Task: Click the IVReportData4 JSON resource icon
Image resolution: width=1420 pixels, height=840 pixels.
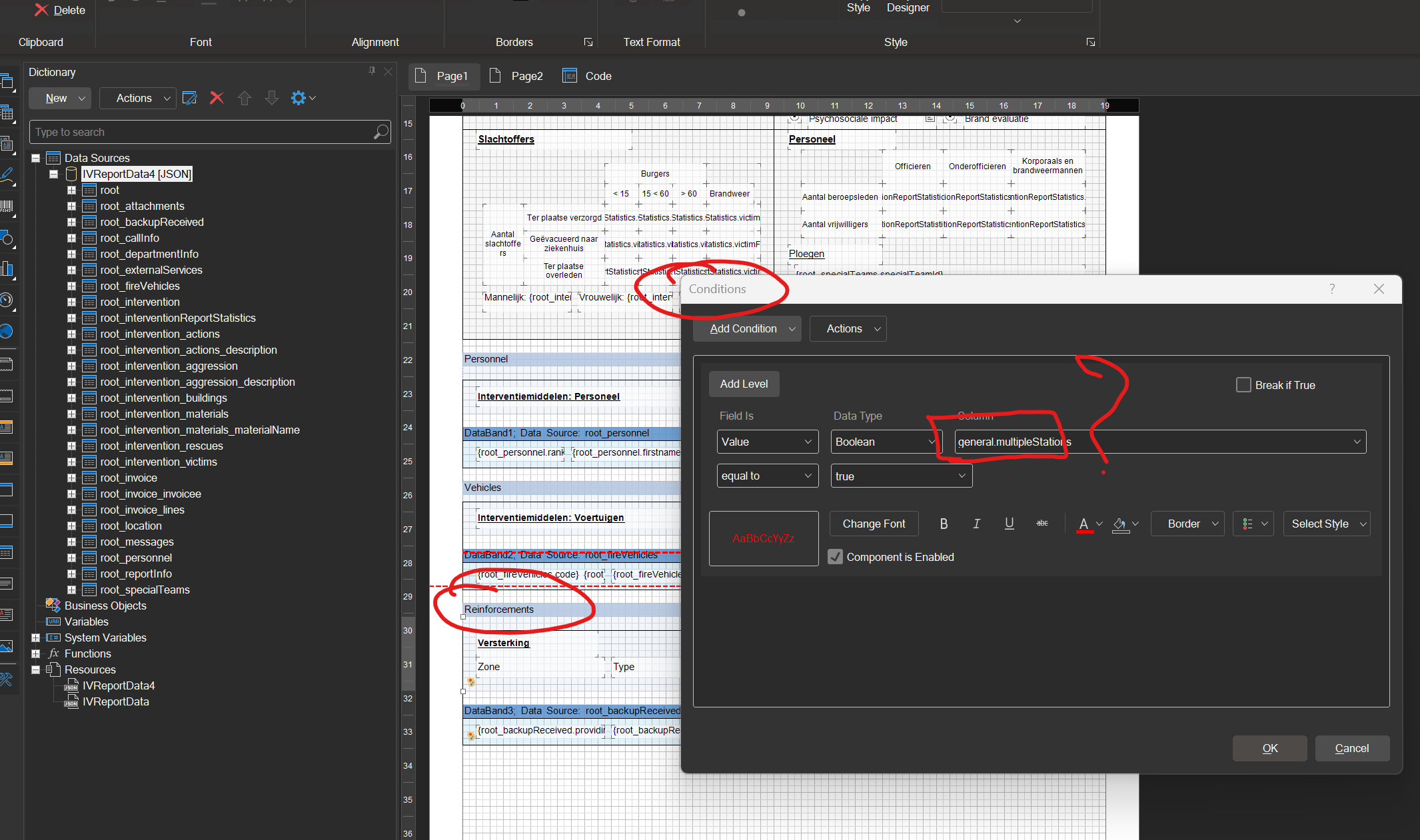Action: point(71,685)
